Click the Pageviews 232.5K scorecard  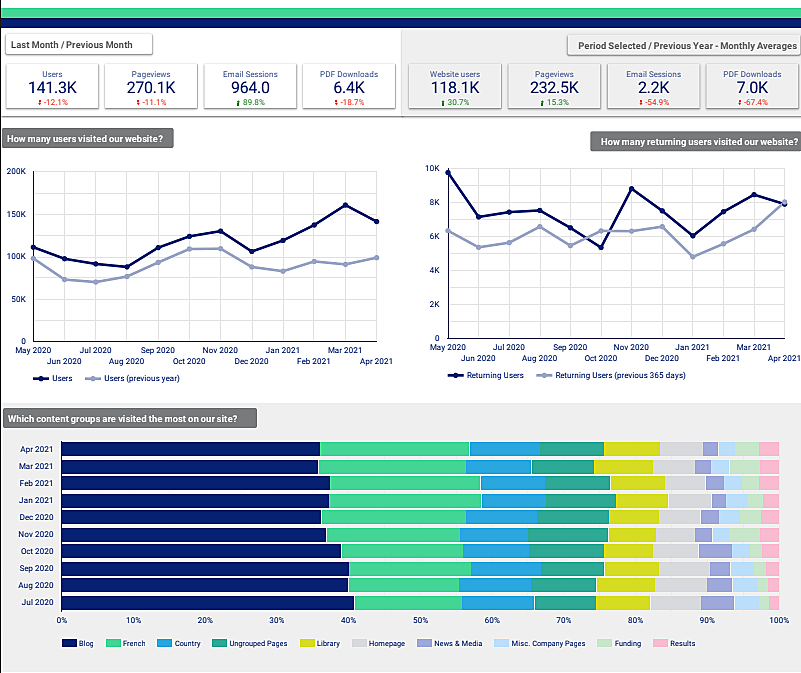tap(553, 87)
